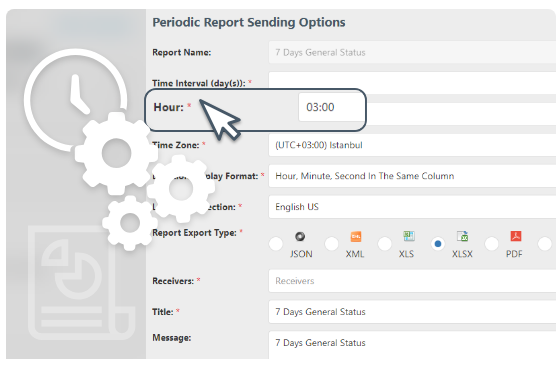Choose the PDF export radio button
The image size is (556, 368).
tap(491, 244)
